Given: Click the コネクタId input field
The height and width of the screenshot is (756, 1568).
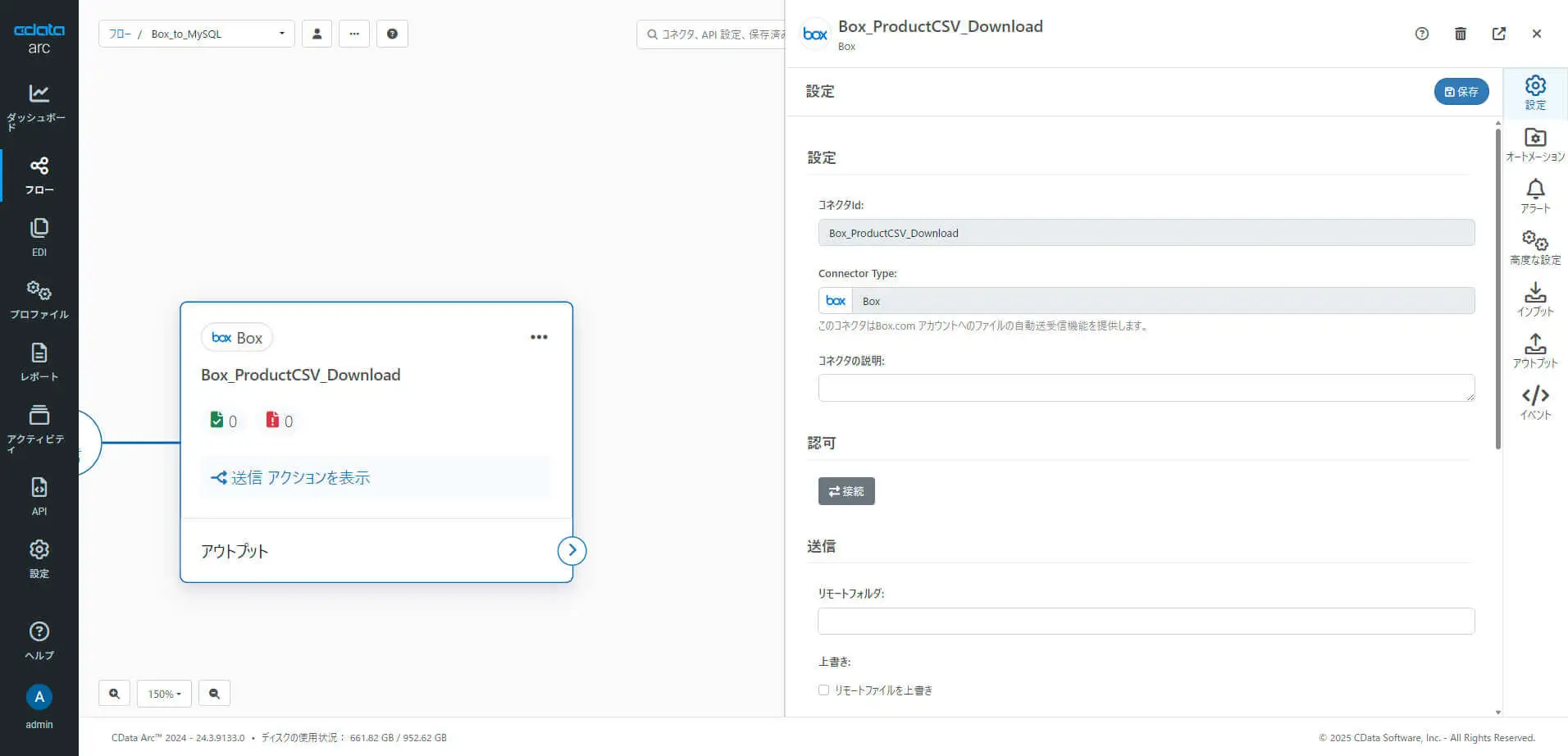Looking at the screenshot, I should point(1146,233).
